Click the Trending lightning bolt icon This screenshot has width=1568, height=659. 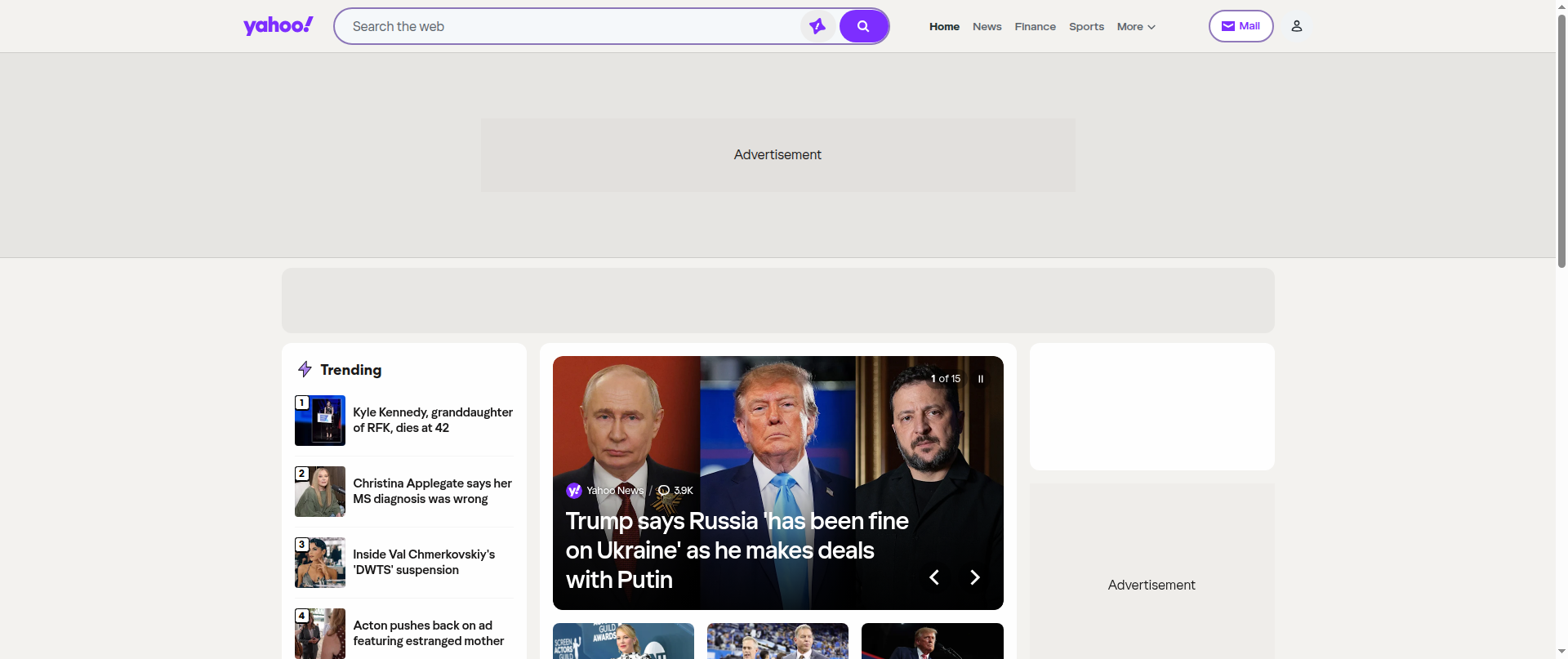pyautogui.click(x=305, y=369)
